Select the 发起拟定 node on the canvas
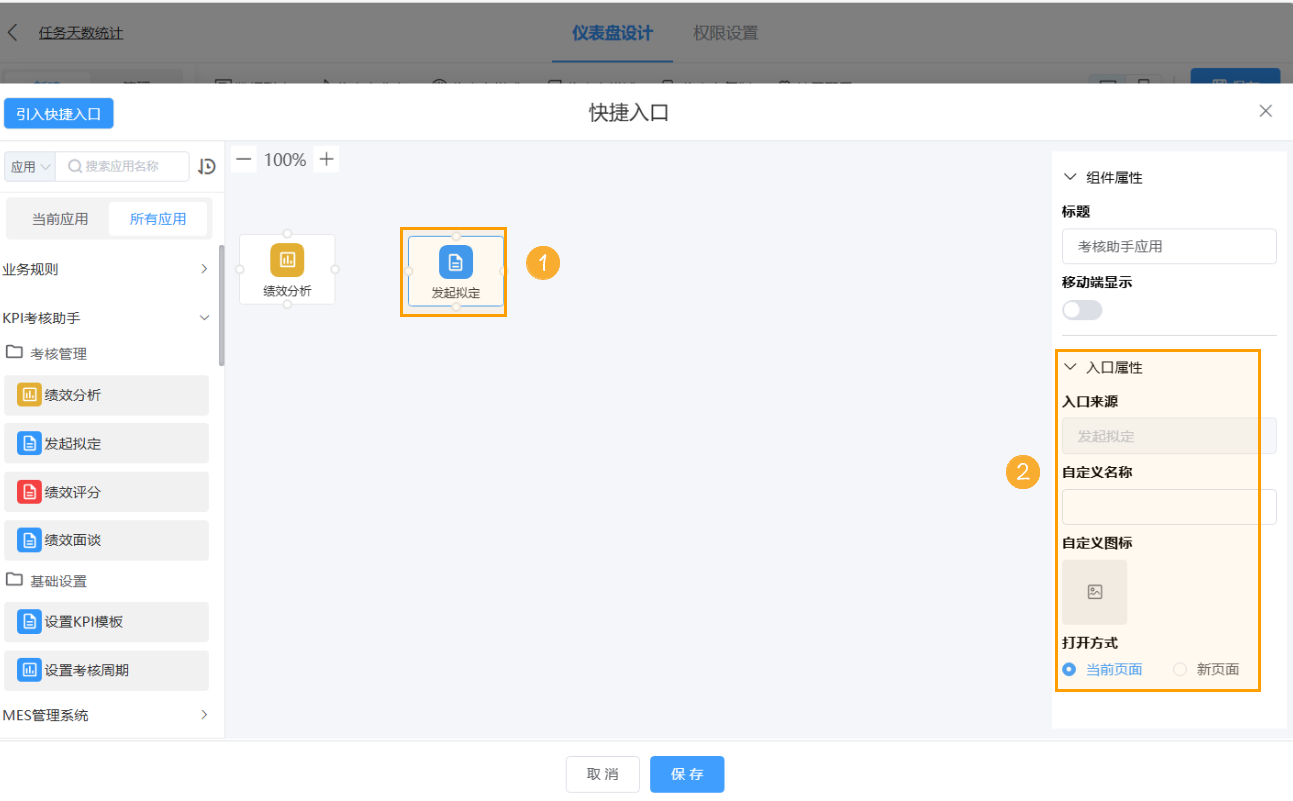This screenshot has width=1293, height=801. 454,271
